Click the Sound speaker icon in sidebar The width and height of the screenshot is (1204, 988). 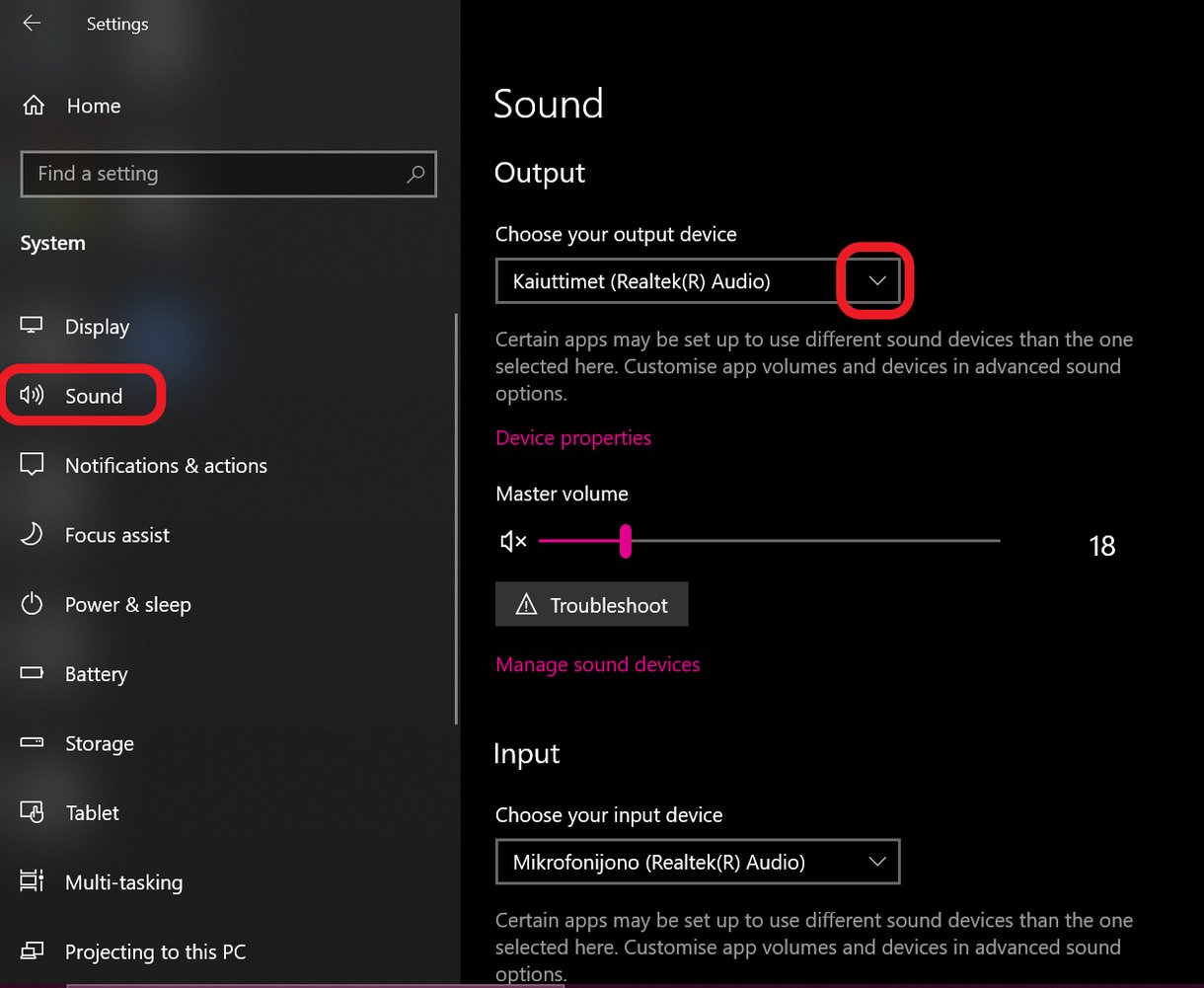pyautogui.click(x=31, y=395)
